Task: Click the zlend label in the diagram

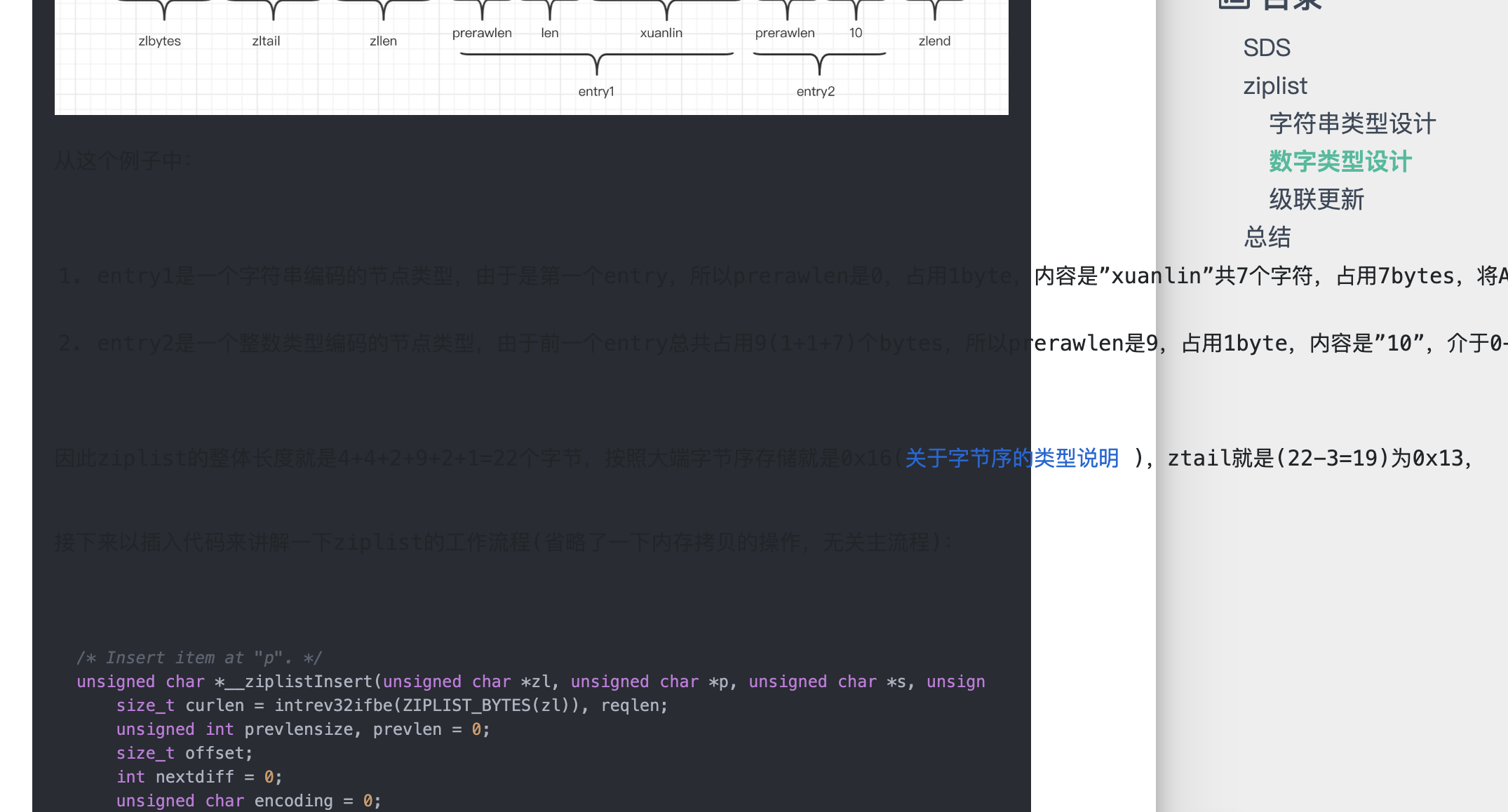Action: coord(934,40)
